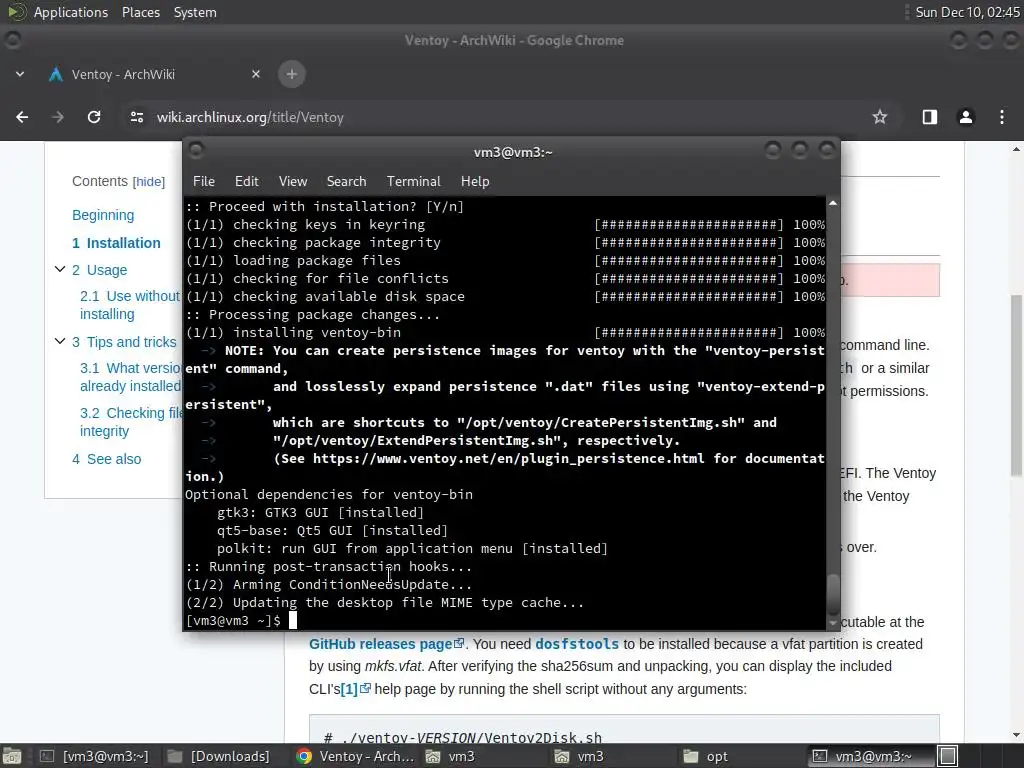Collapse the Tips and tricks chevron
Image resolution: width=1024 pixels, height=768 pixels.
point(59,341)
